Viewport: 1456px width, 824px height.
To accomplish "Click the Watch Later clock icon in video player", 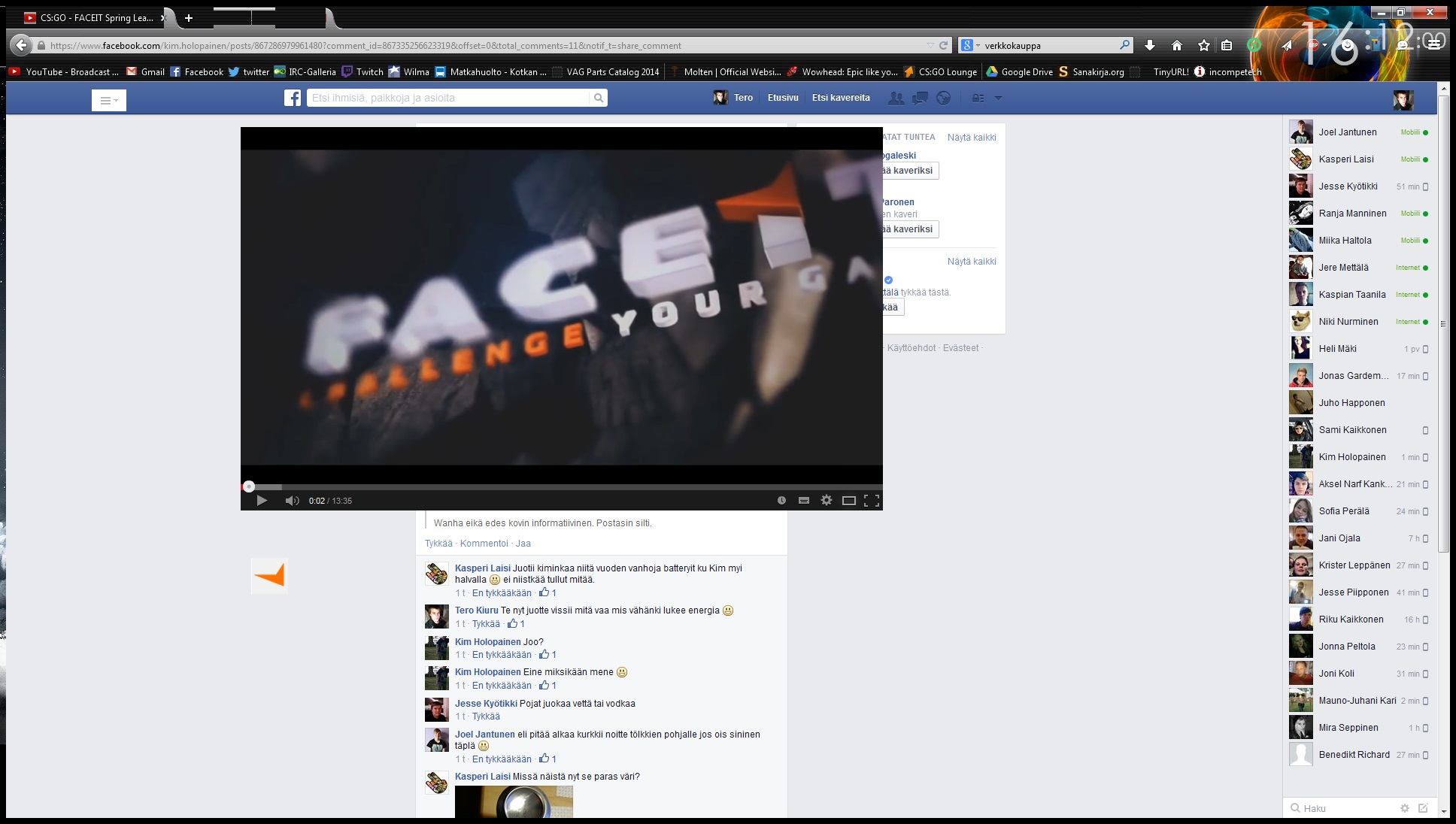I will click(781, 501).
